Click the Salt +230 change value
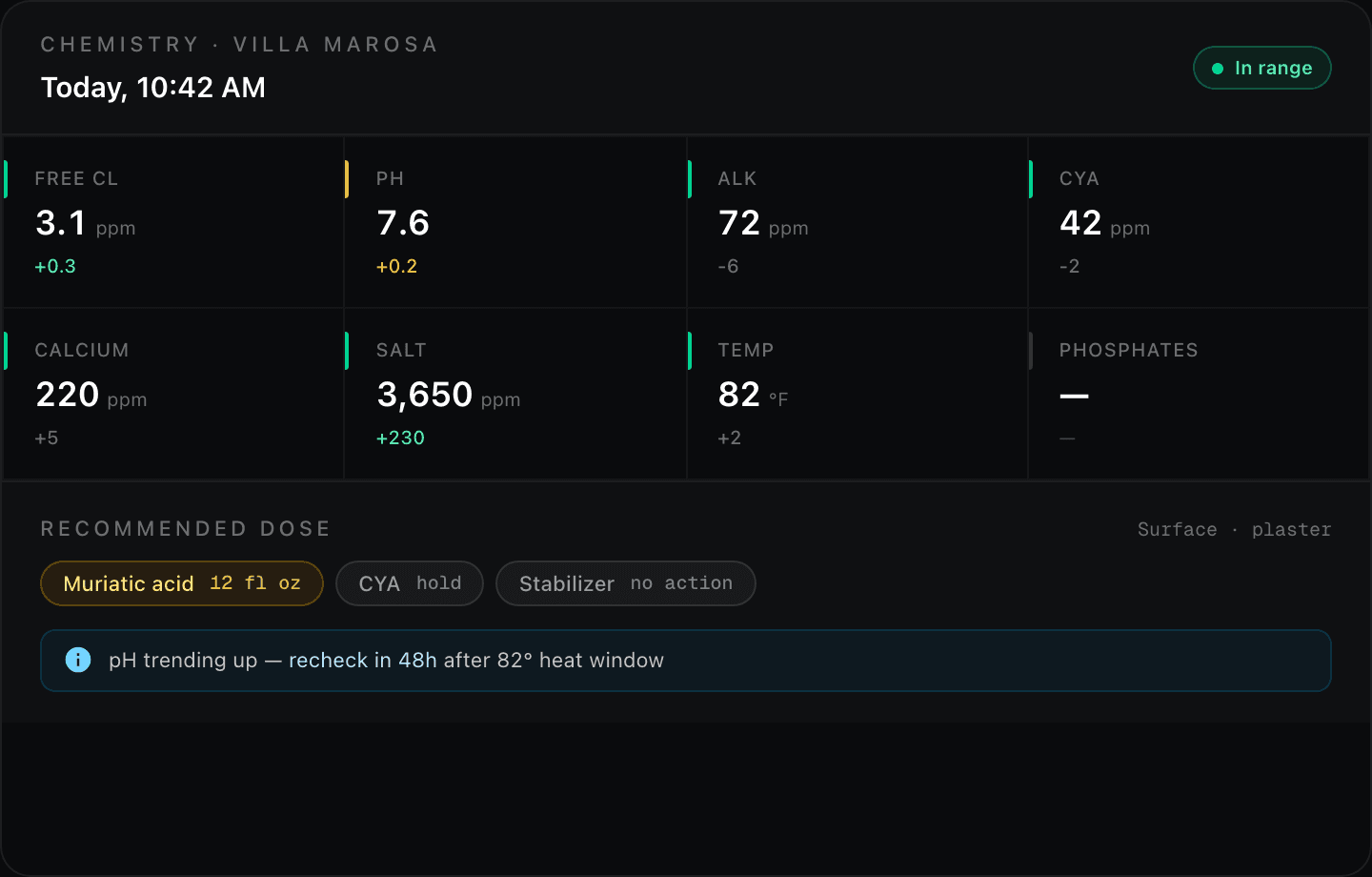The width and height of the screenshot is (1372, 877). tap(400, 438)
